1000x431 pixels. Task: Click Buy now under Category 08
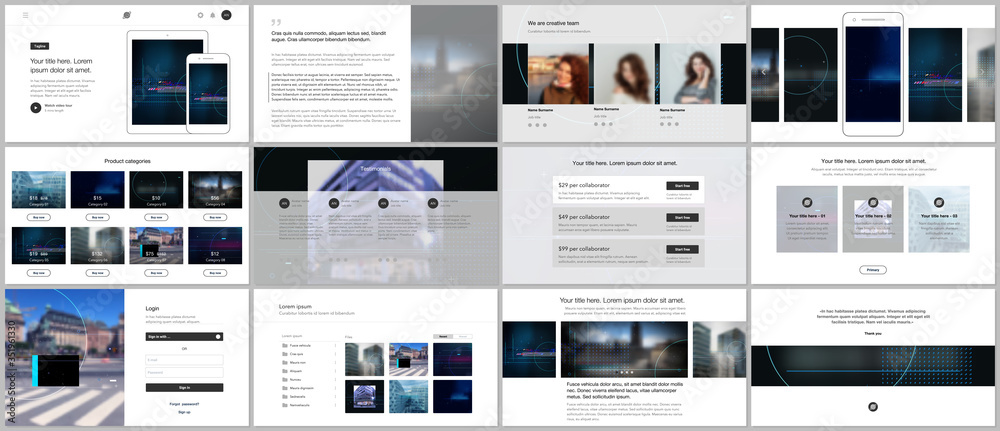[x=215, y=273]
